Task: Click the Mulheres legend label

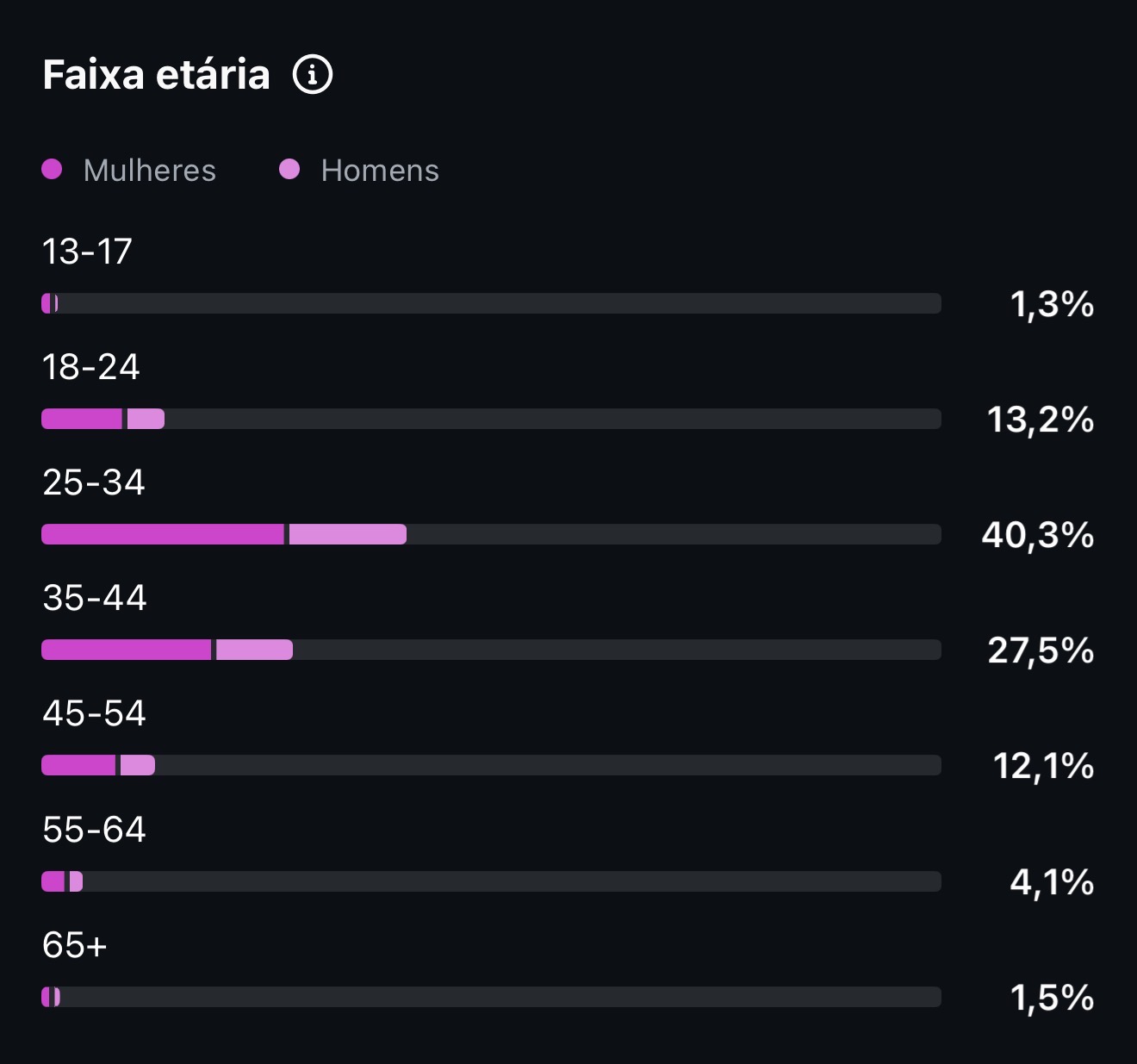Action: pos(150,171)
